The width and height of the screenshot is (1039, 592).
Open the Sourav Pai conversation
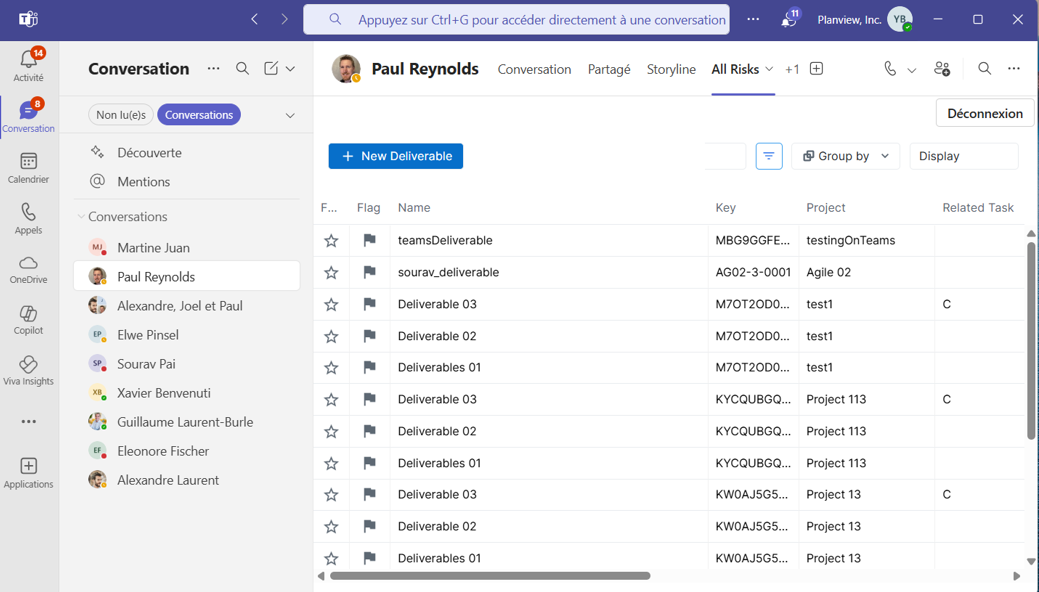pyautogui.click(x=146, y=364)
